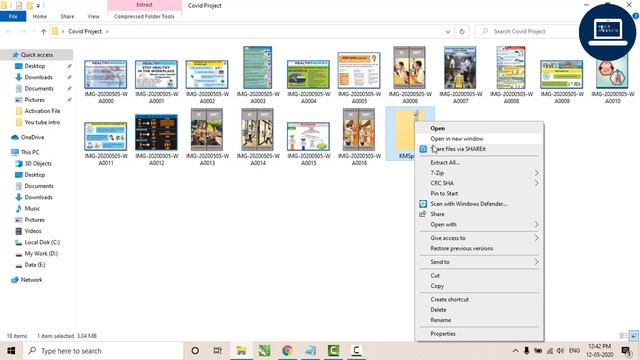Viewport: 640px width, 360px height.
Task: Click the Up one level arrow
Action: click(43, 31)
